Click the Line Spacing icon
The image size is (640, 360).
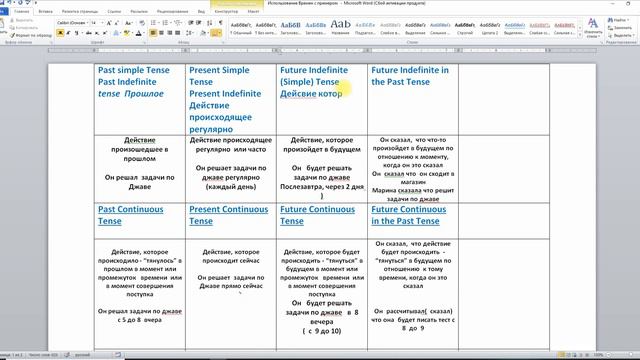tap(189, 33)
